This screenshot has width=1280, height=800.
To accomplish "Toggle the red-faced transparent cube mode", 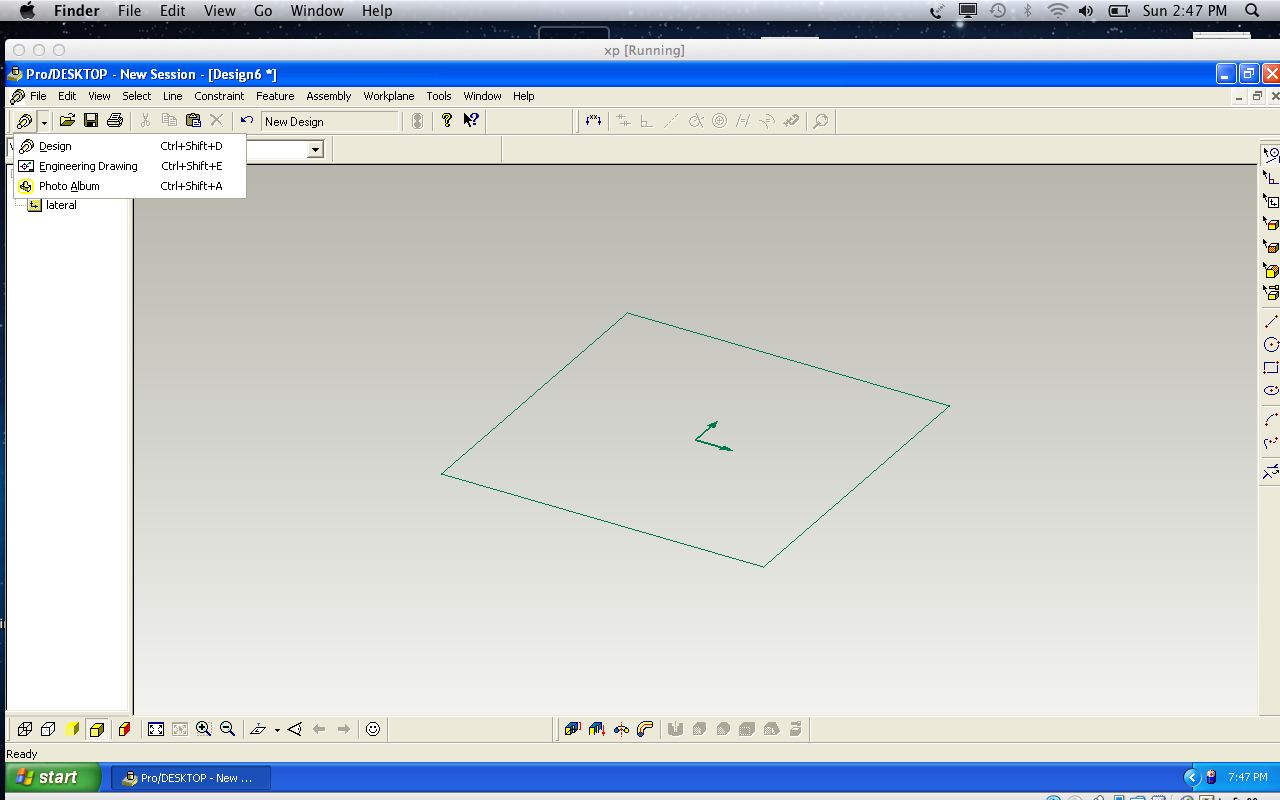I will [x=124, y=729].
